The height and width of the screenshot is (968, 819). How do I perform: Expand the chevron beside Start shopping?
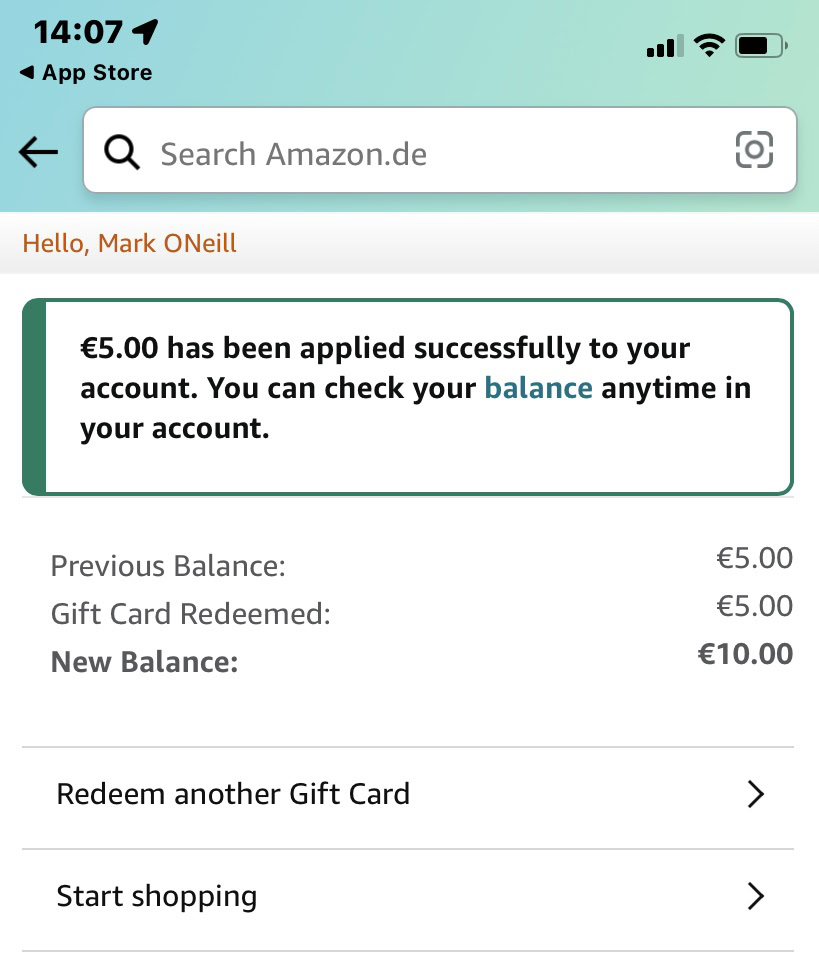(756, 897)
